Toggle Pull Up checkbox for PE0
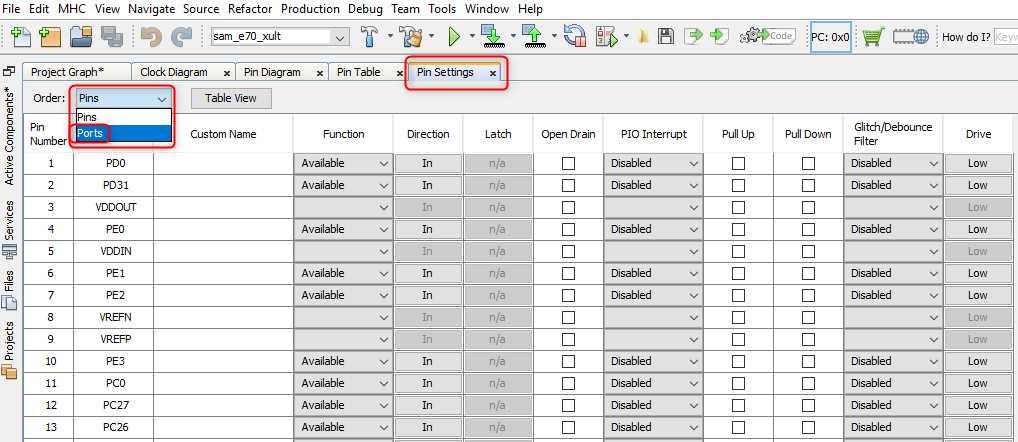This screenshot has width=1018, height=442. [x=738, y=229]
